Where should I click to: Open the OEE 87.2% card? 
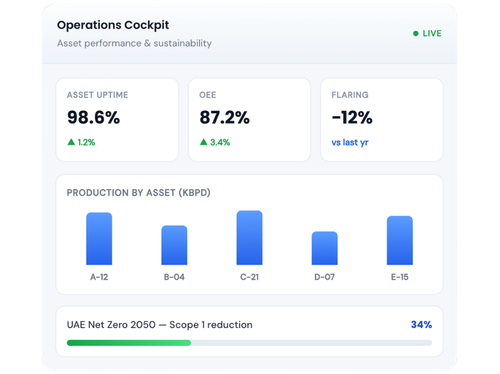(249, 120)
